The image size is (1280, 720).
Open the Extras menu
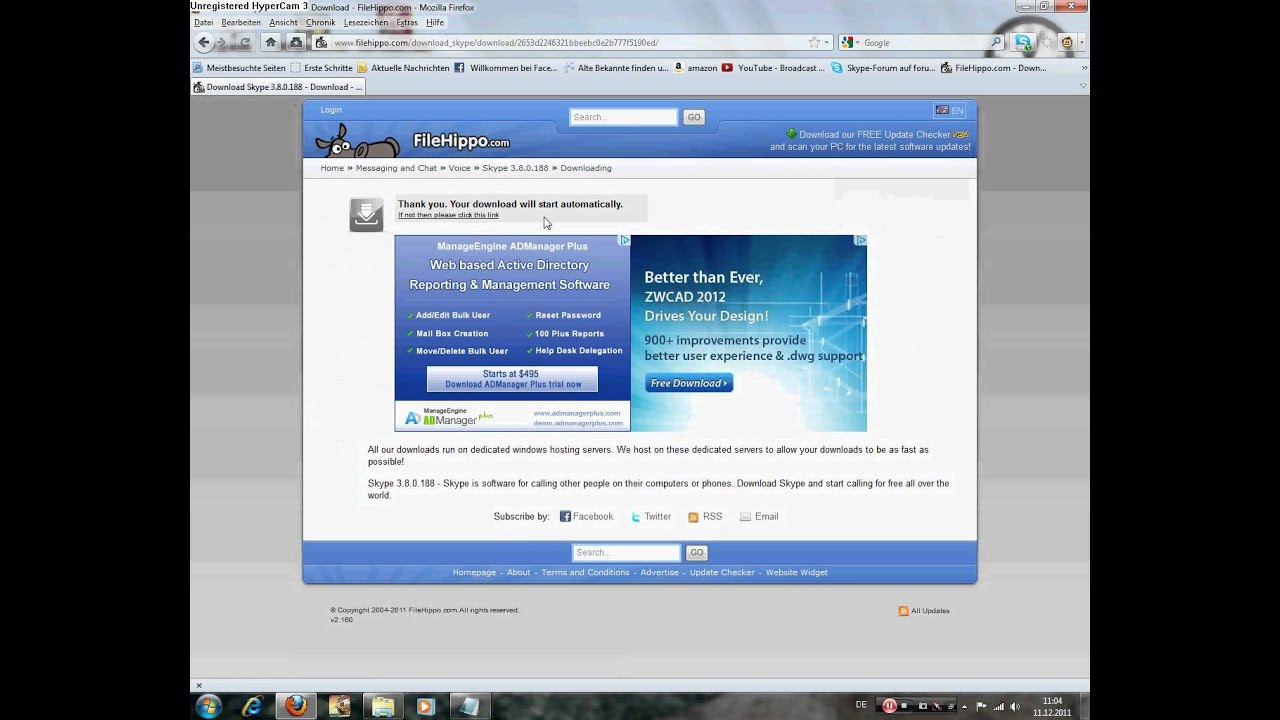coord(407,22)
